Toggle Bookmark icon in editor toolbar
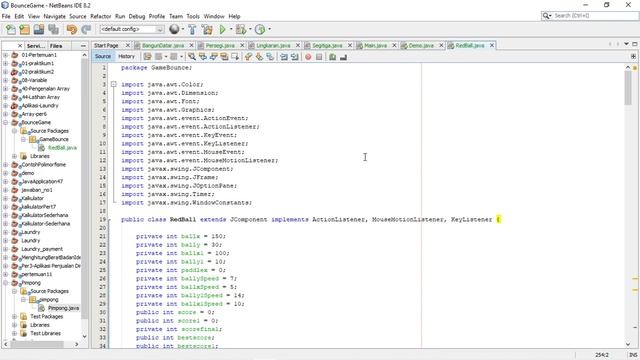 [270, 57]
